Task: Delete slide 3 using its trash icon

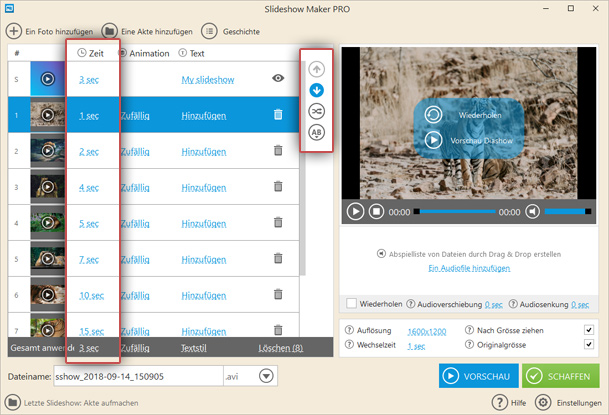Action: [278, 186]
